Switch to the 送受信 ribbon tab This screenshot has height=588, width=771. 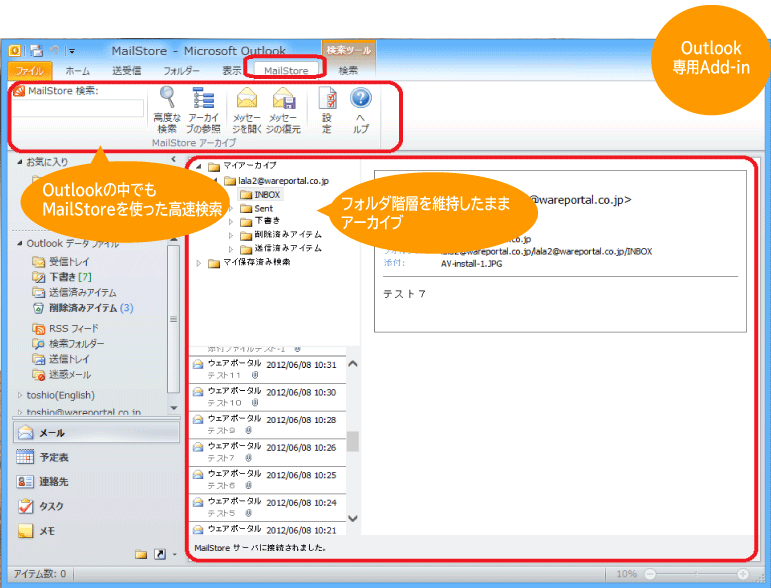[x=126, y=71]
